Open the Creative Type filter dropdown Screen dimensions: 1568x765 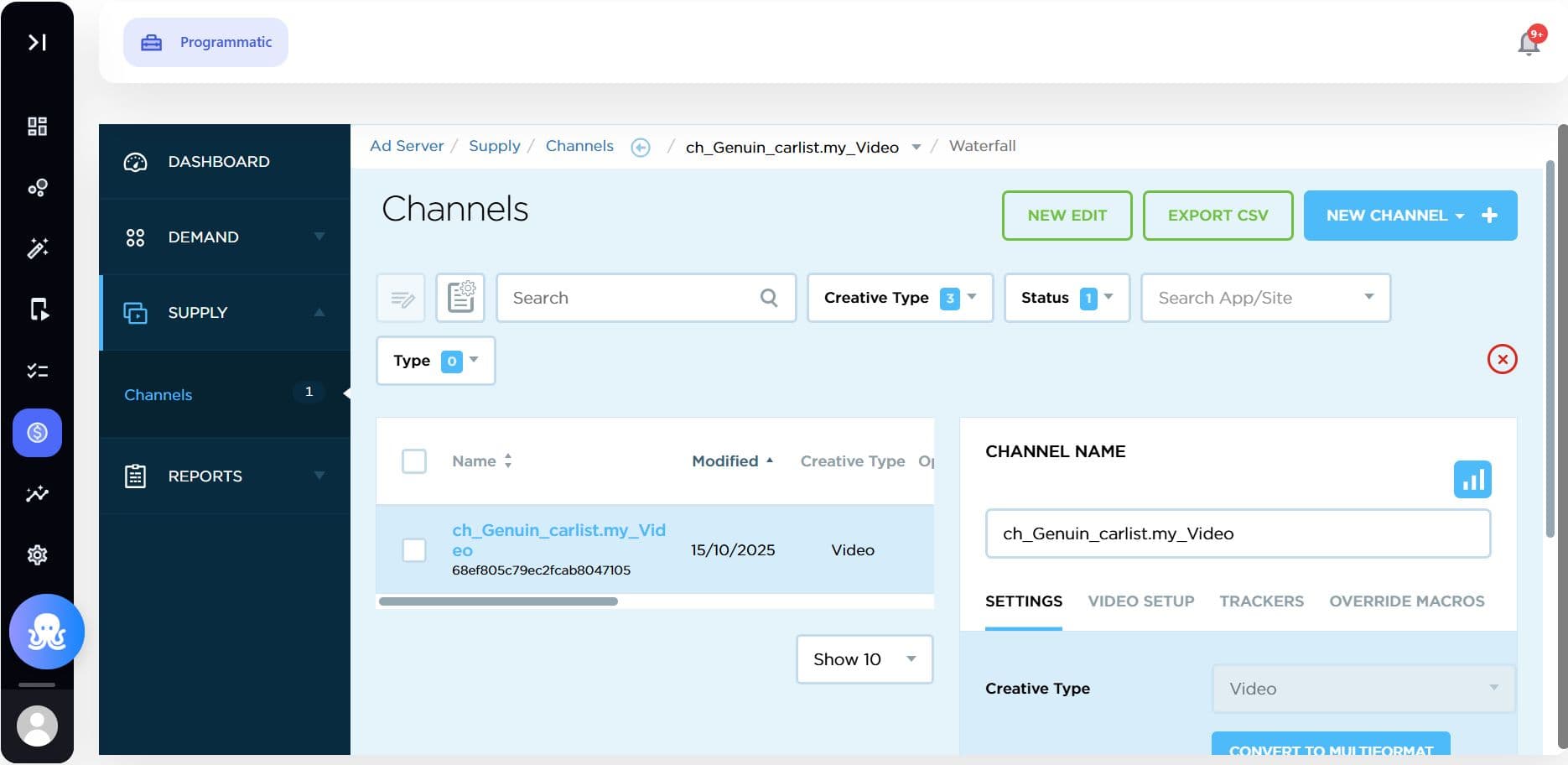tap(900, 298)
